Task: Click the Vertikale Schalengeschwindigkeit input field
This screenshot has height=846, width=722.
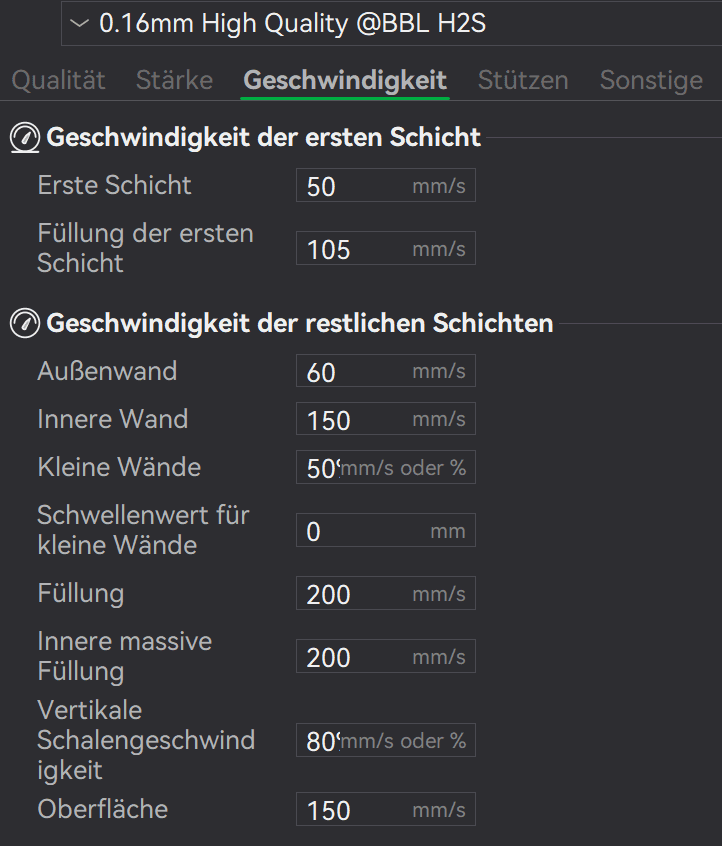Action: 318,741
